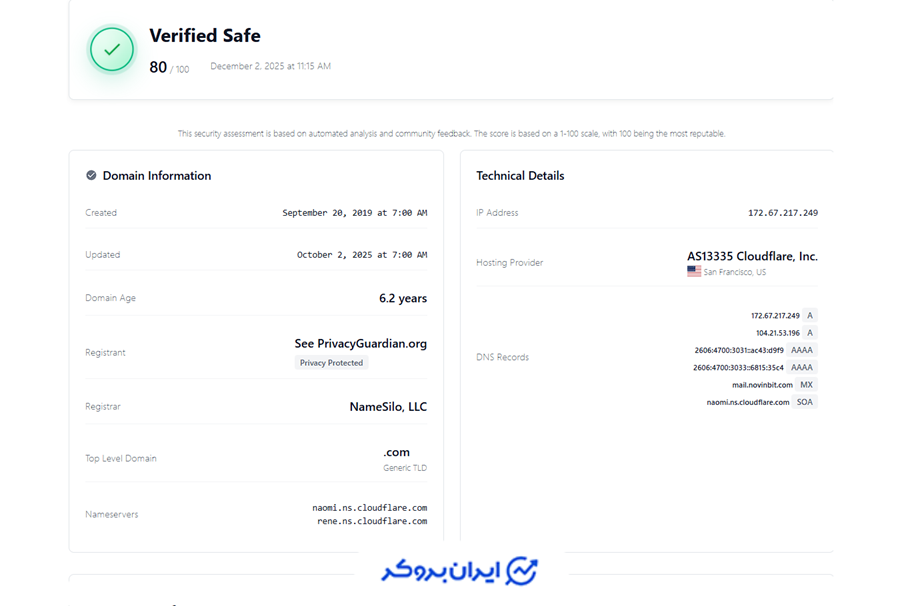
Task: Click the A tag beside 104.21.53.196
Action: (x=810, y=333)
